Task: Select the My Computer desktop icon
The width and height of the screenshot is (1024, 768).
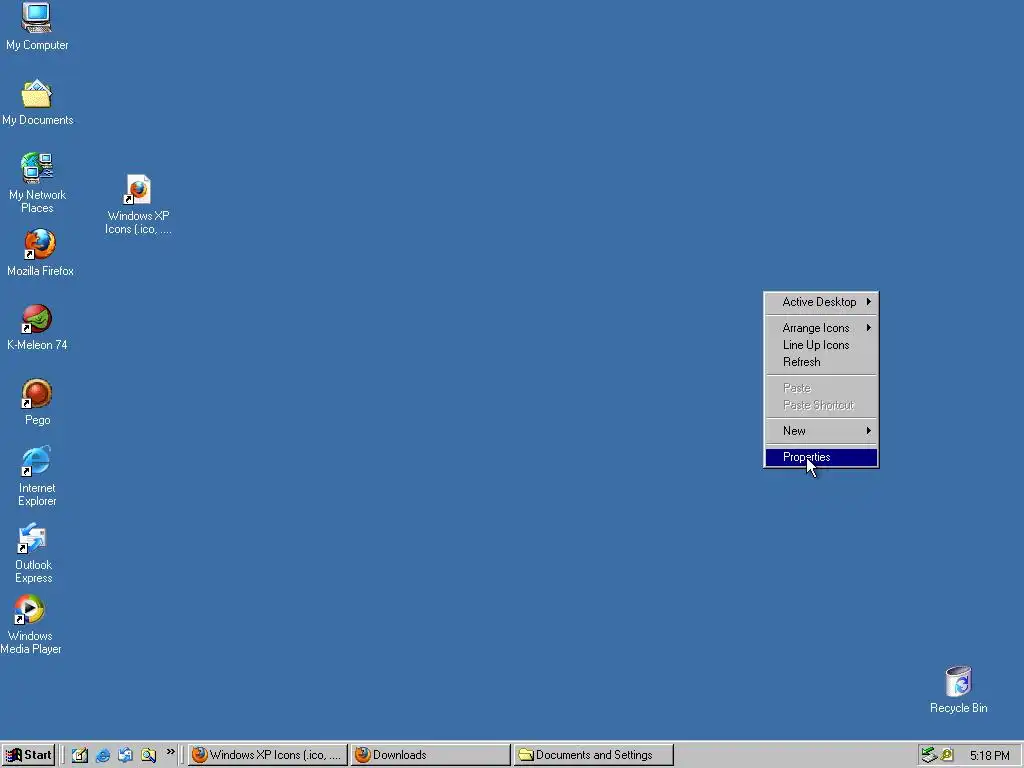Action: point(37,26)
